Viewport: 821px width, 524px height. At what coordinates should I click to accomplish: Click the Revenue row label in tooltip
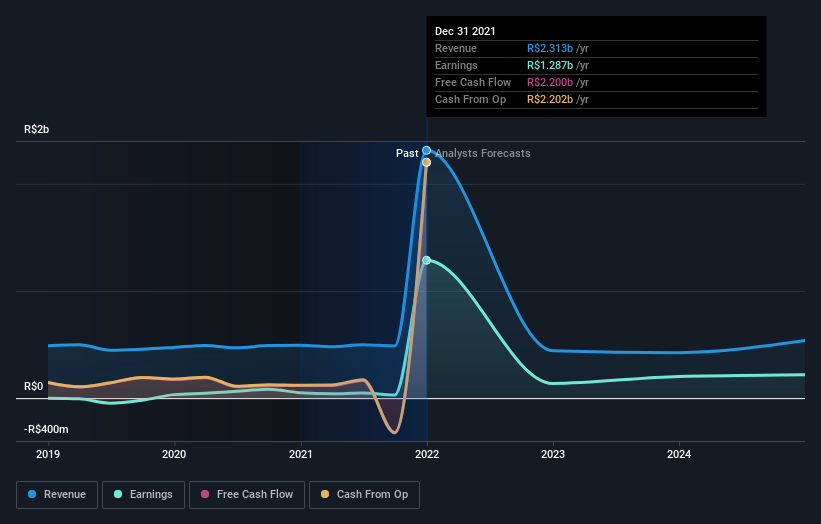(456, 48)
